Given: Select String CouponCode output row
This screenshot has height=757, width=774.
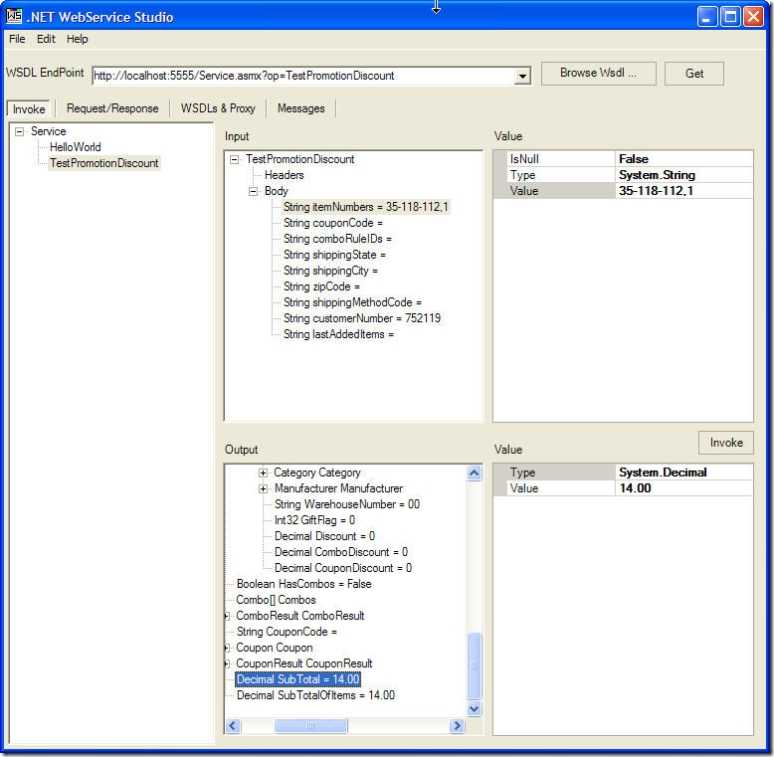Looking at the screenshot, I should pos(286,632).
